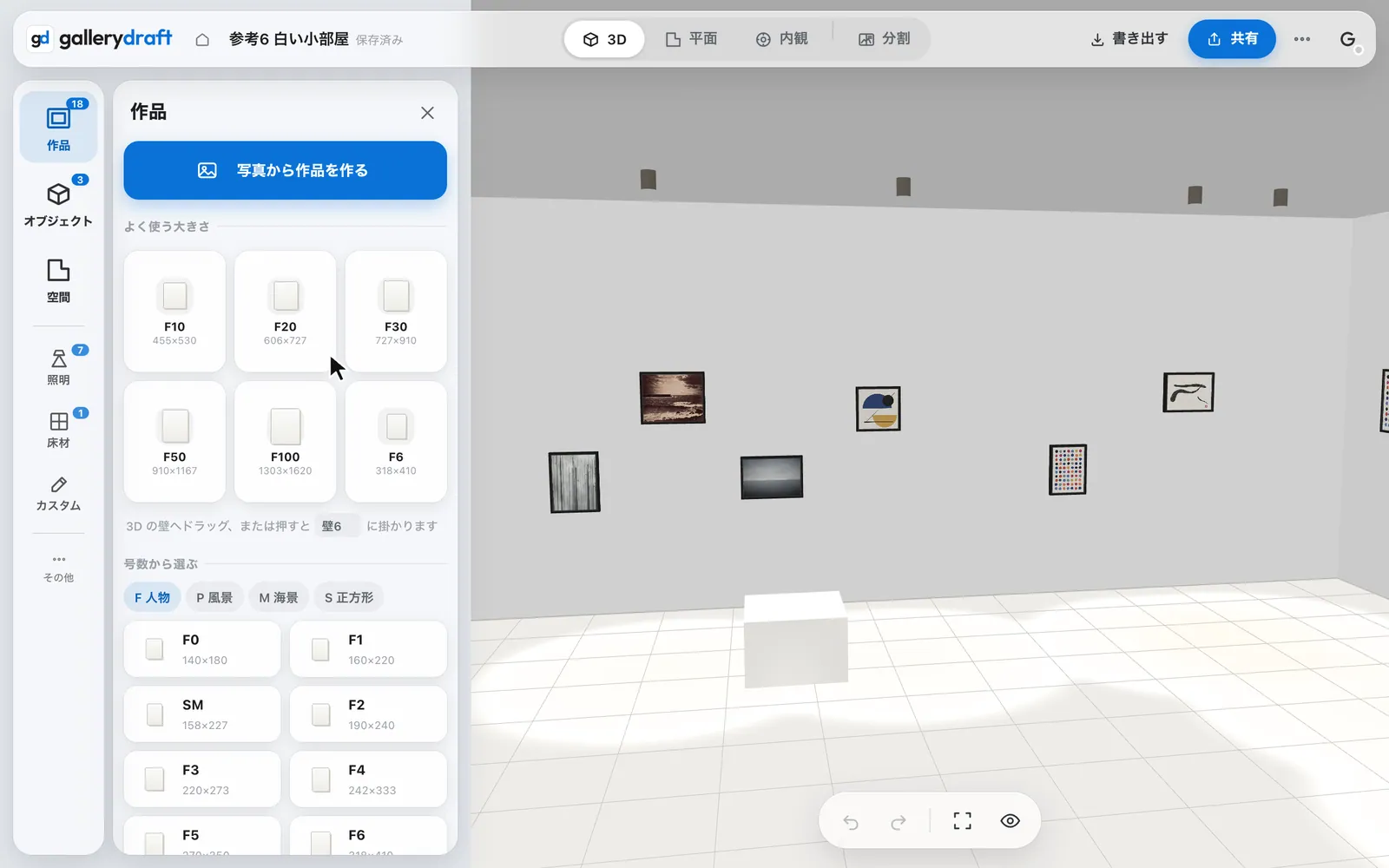The width and height of the screenshot is (1389, 868).
Task: Switch to the 平面 (plan) view tab
Action: point(692,39)
